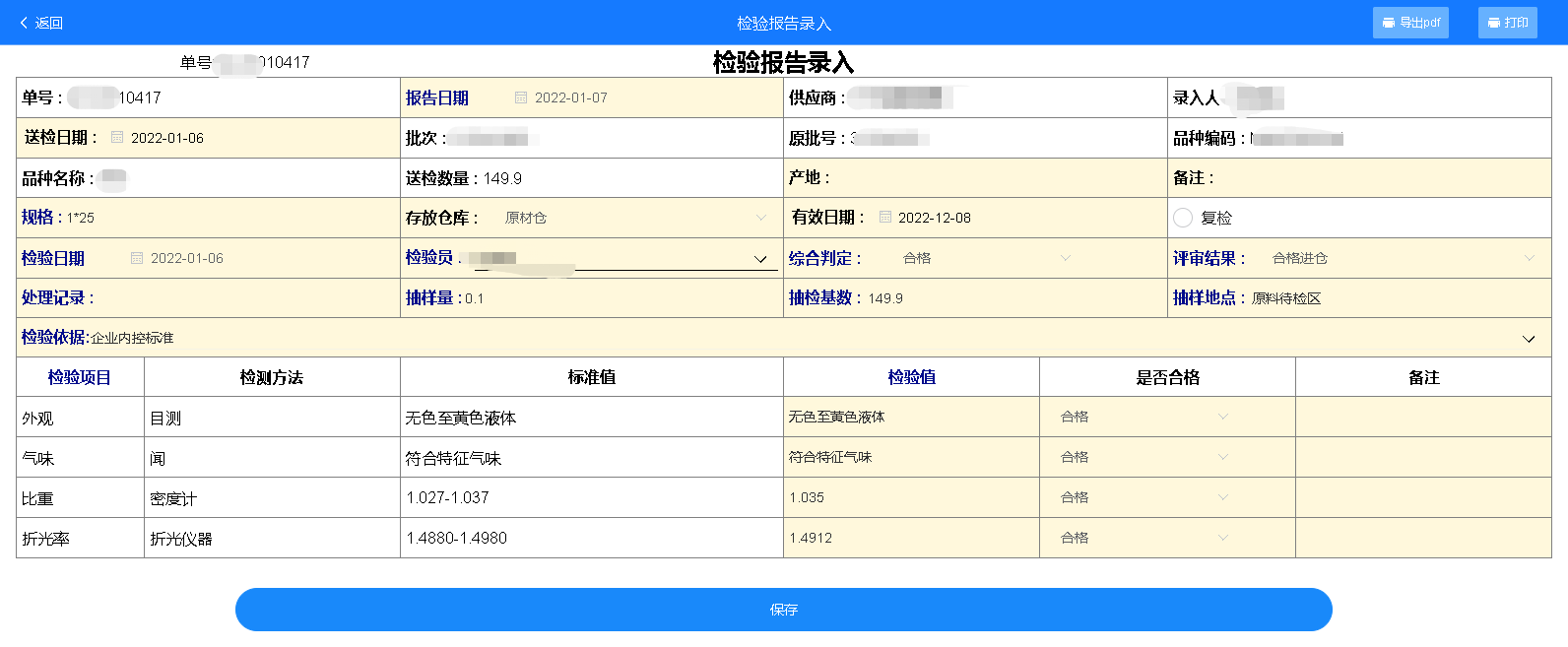This screenshot has height=647, width=1568.
Task: Expand the 综合判定 dropdown
Action: 1065,258
